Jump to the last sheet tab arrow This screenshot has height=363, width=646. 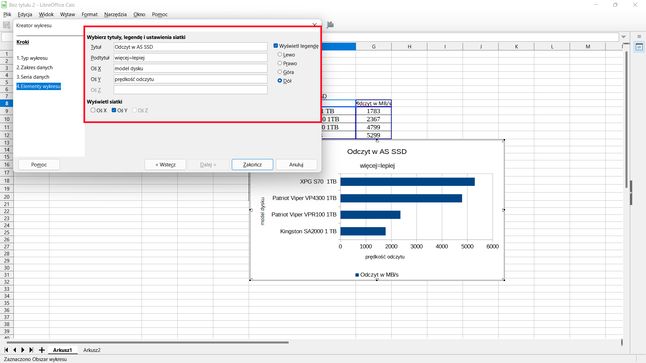click(x=31, y=350)
